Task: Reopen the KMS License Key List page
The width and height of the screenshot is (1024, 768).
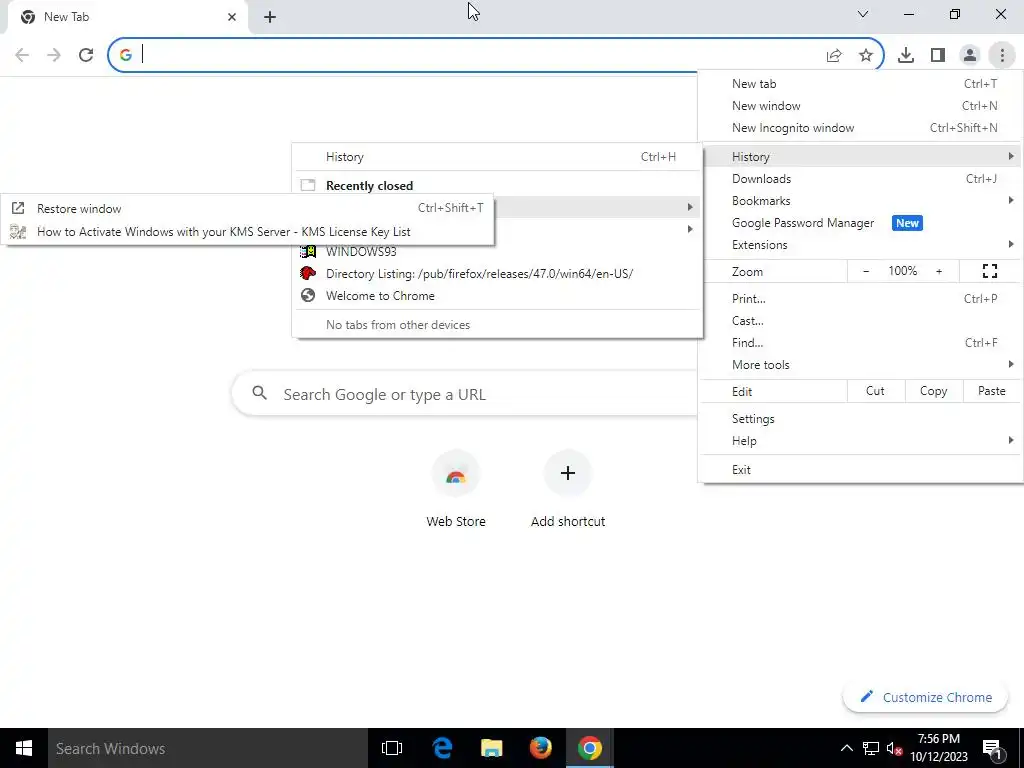Action: pyautogui.click(x=248, y=232)
